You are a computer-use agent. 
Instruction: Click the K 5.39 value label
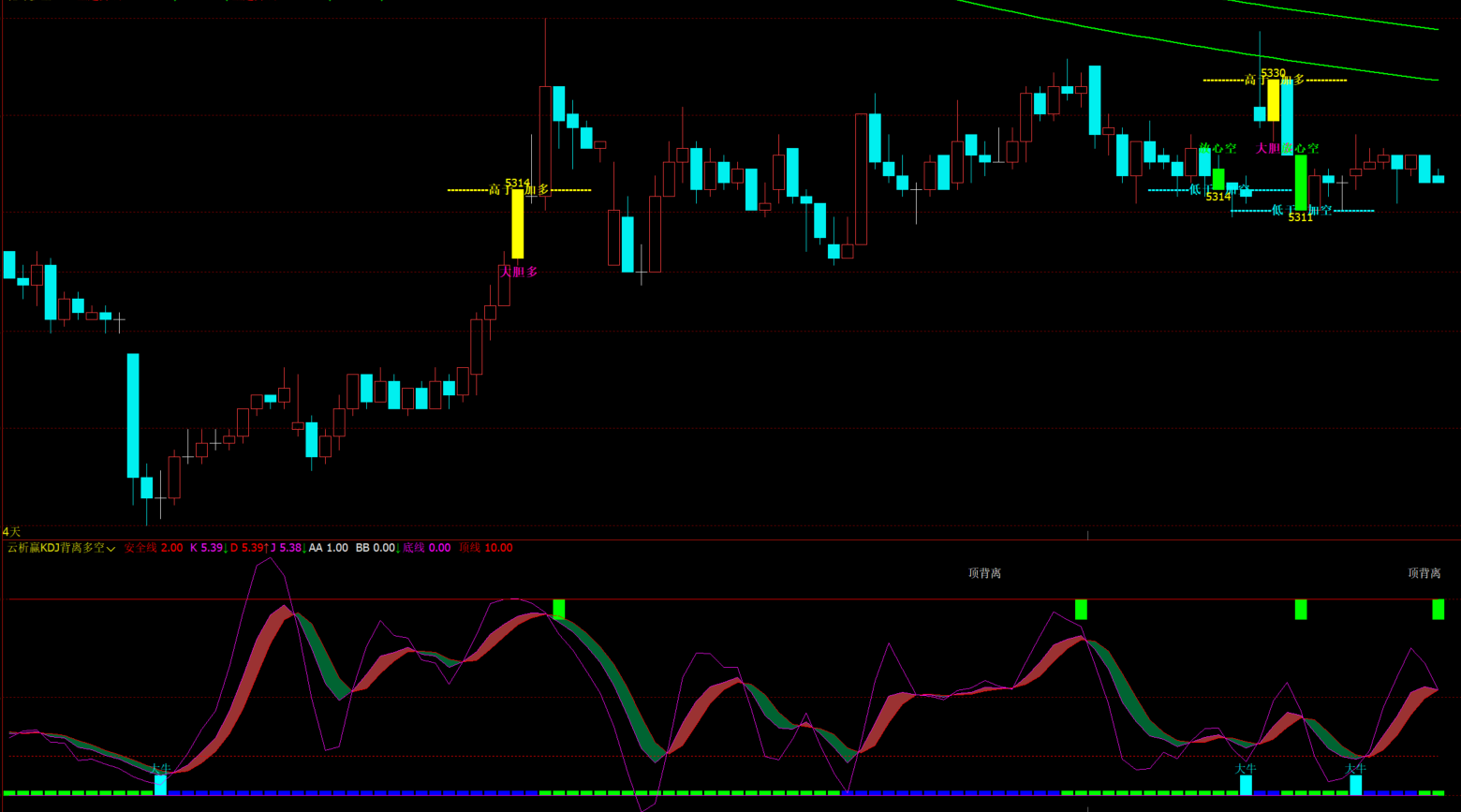click(x=206, y=548)
